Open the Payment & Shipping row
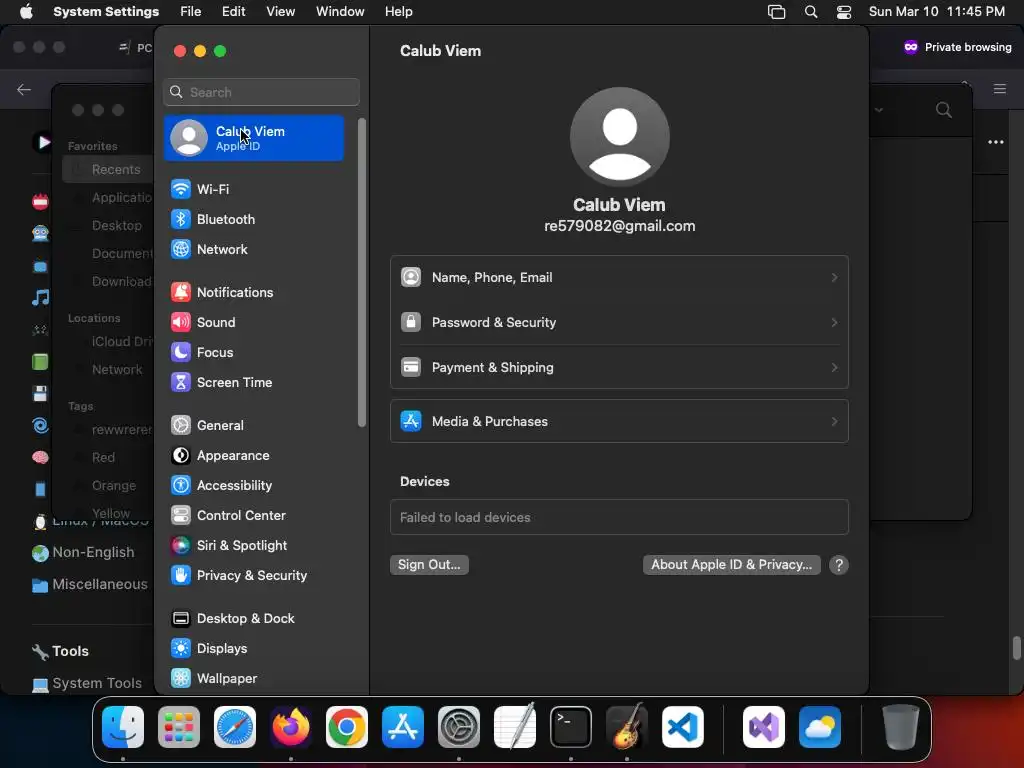Viewport: 1024px width, 768px height. [x=619, y=368]
